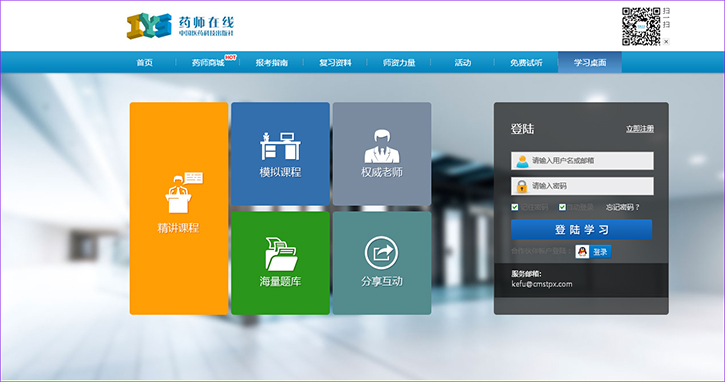This screenshot has height=382, width=725.
Task: Open 报考指南 in the navigation bar
Action: point(272,62)
